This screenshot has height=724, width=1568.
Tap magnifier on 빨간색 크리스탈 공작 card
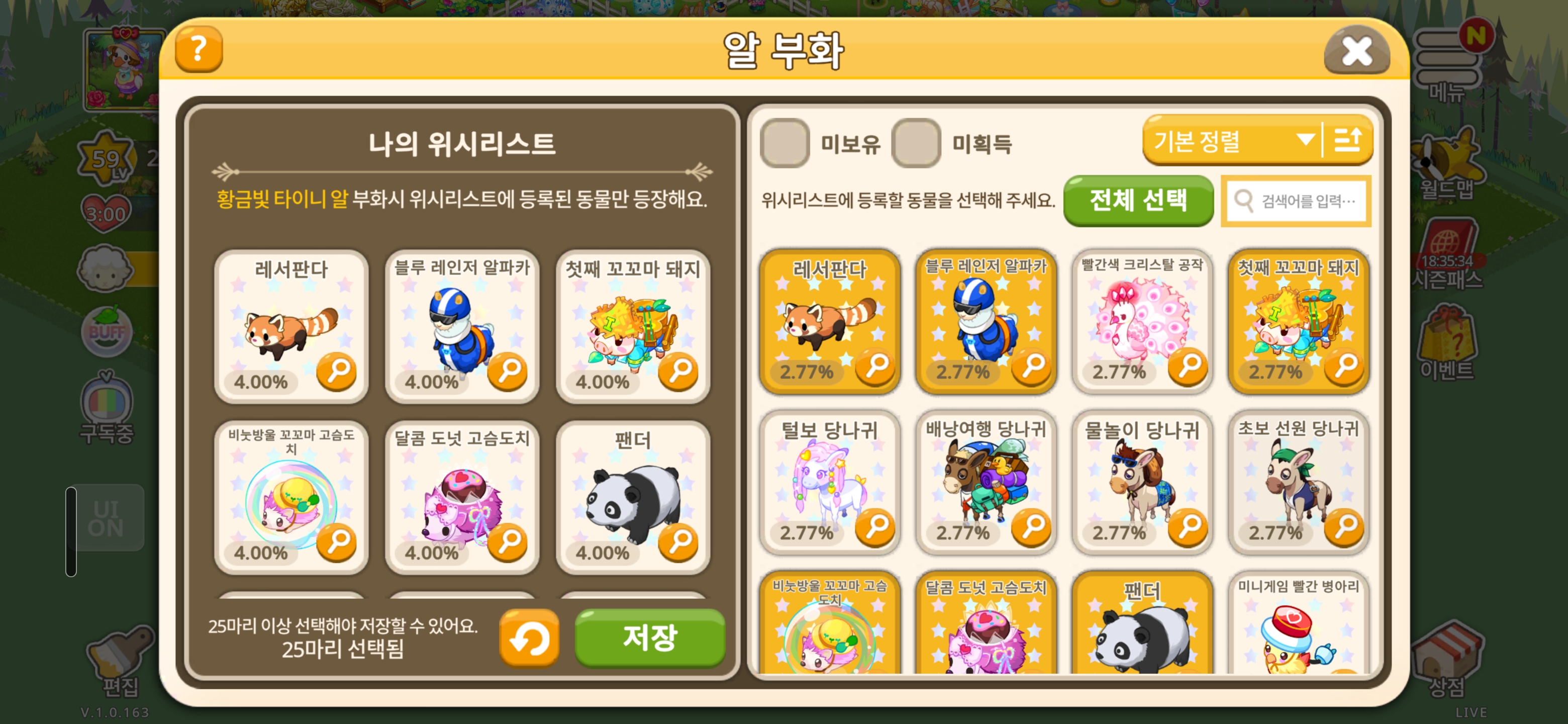(1188, 366)
